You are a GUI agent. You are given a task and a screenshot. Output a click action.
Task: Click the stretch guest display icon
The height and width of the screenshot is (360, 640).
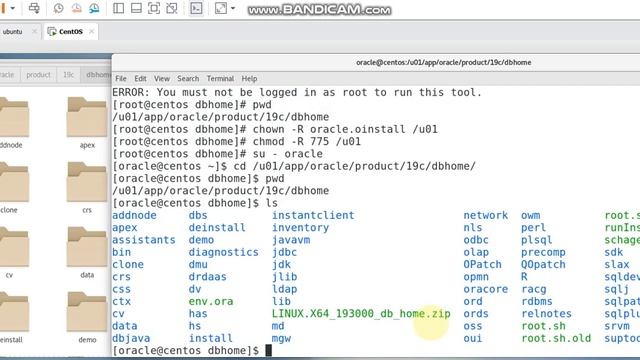[x=221, y=8]
